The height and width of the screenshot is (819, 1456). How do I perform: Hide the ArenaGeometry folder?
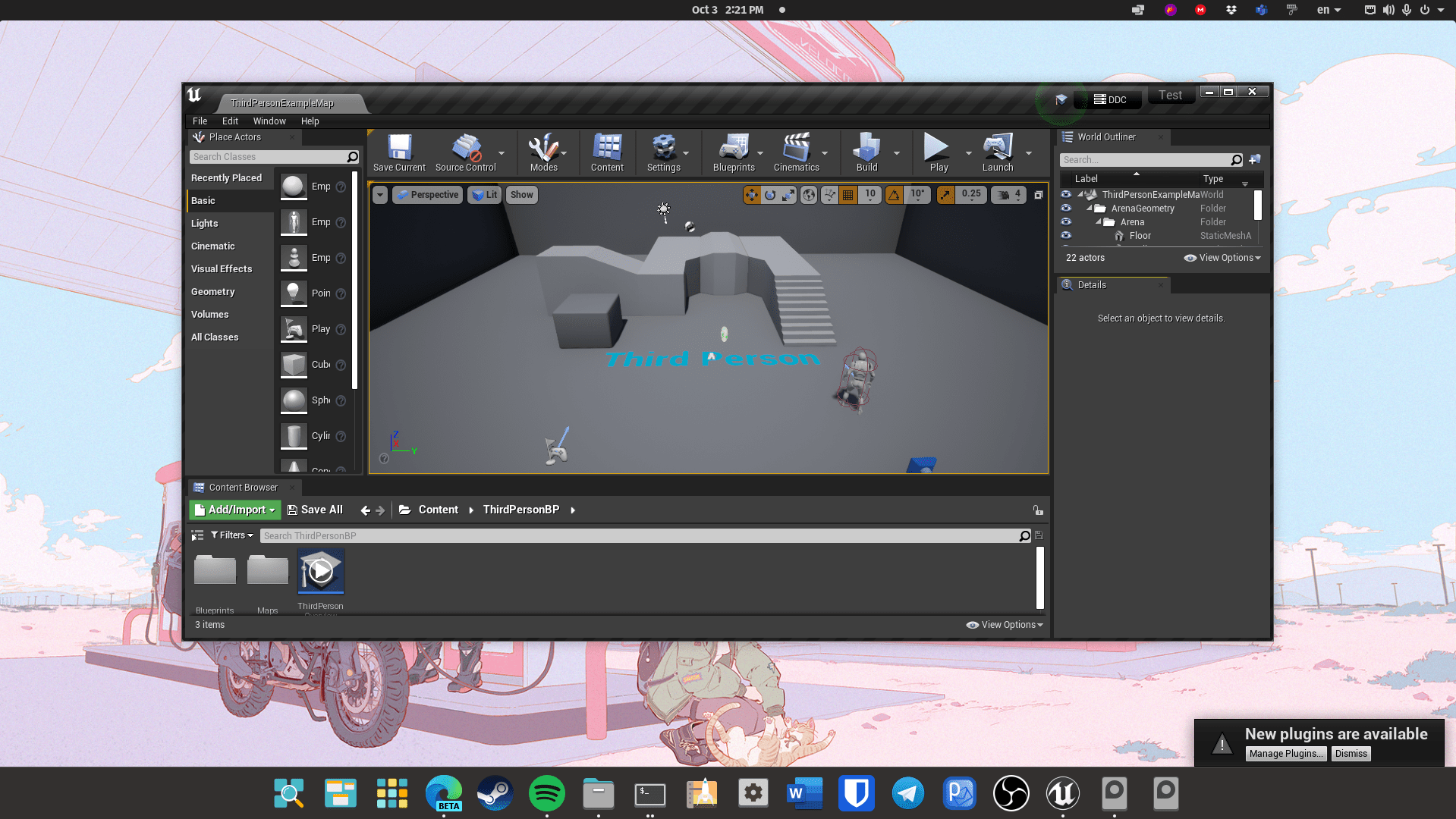(x=1067, y=208)
